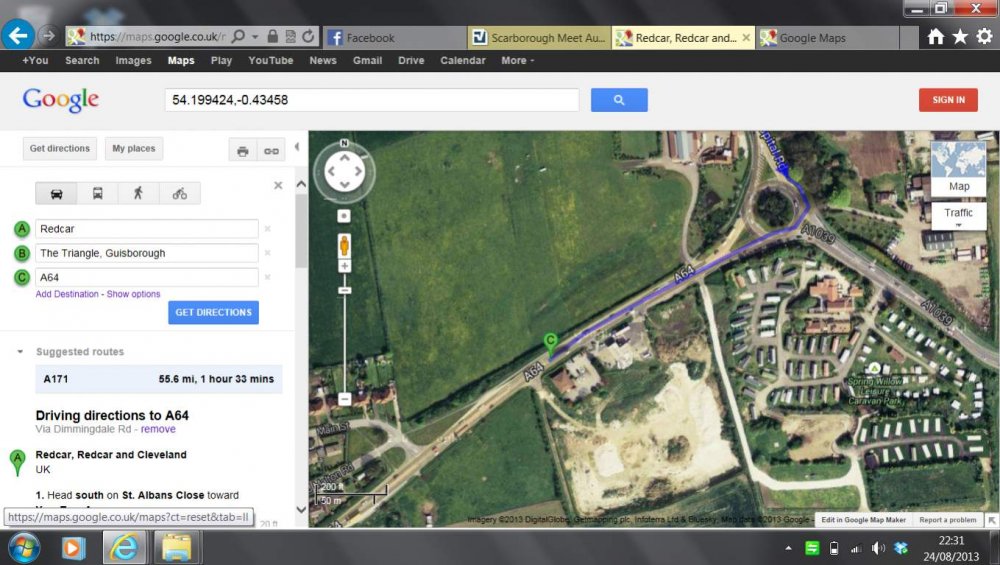Click the Add Destination link
This screenshot has width=1000, height=565.
[x=67, y=294]
